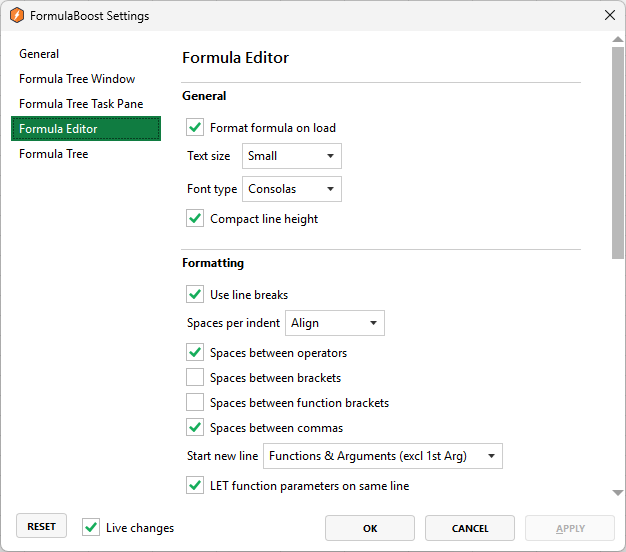The image size is (626, 552).
Task: Toggle Compact line height checkbox
Action: coord(195,219)
